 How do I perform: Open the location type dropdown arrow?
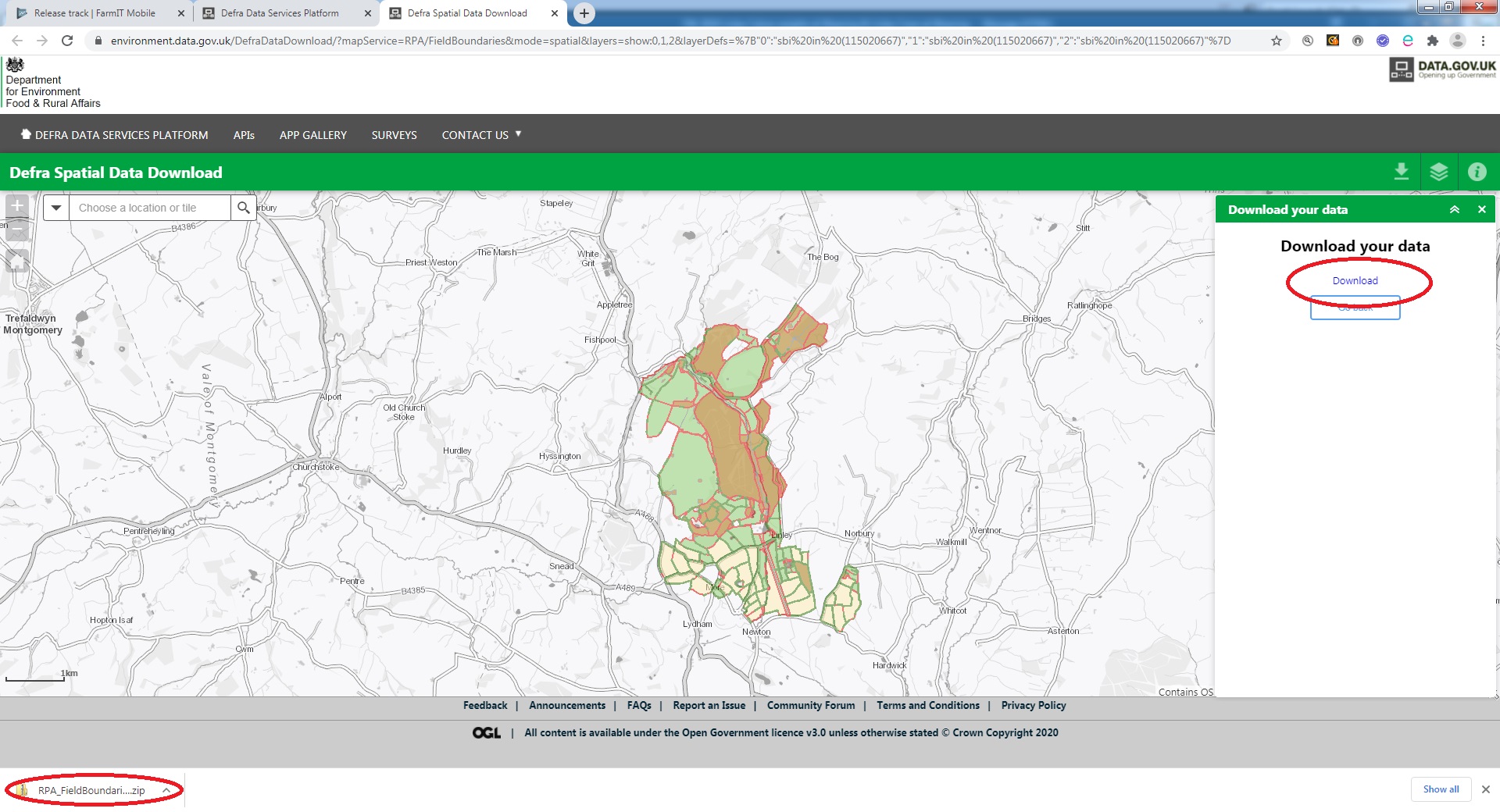pos(56,208)
